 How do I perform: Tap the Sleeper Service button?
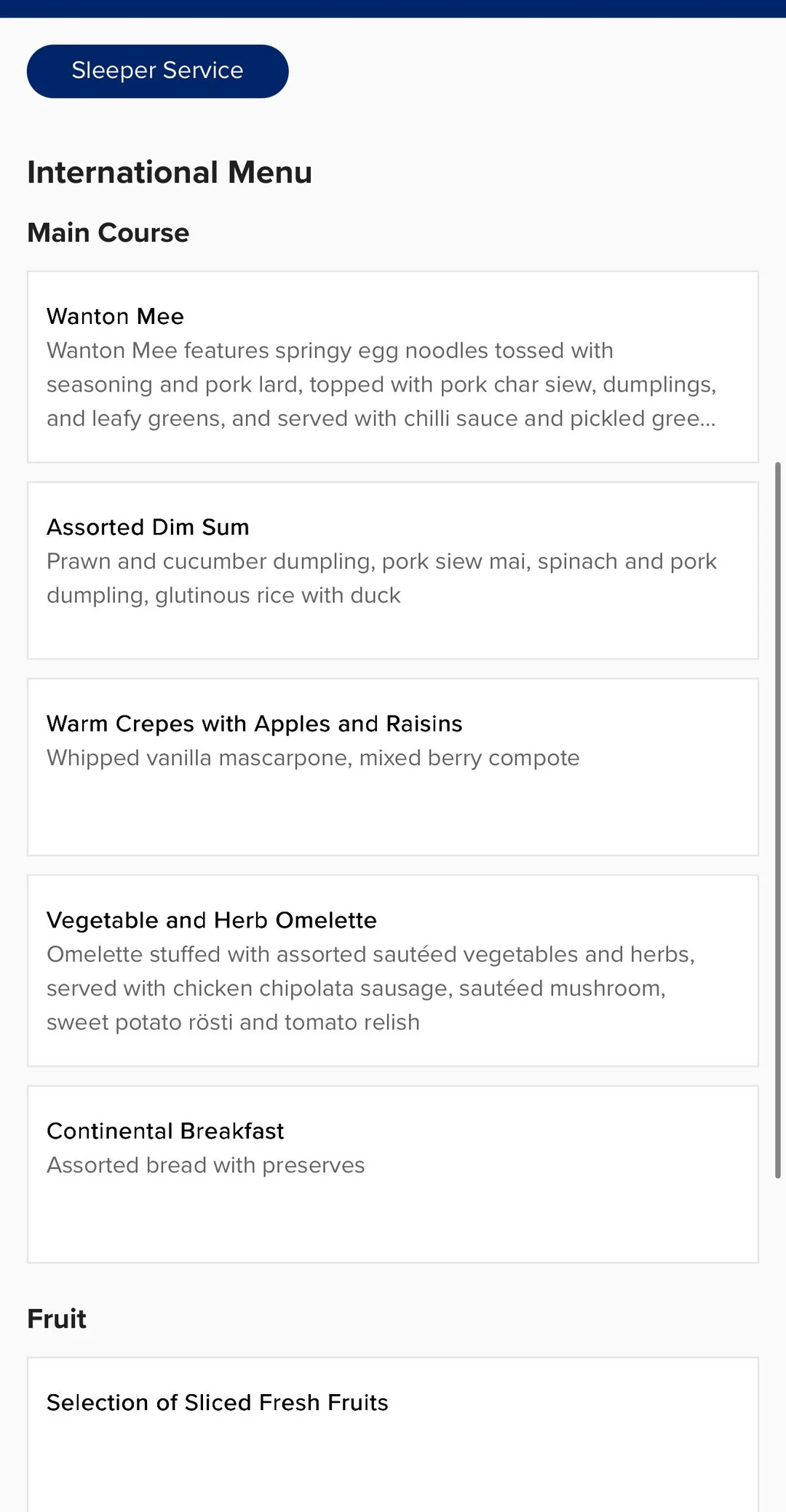pyautogui.click(x=157, y=71)
